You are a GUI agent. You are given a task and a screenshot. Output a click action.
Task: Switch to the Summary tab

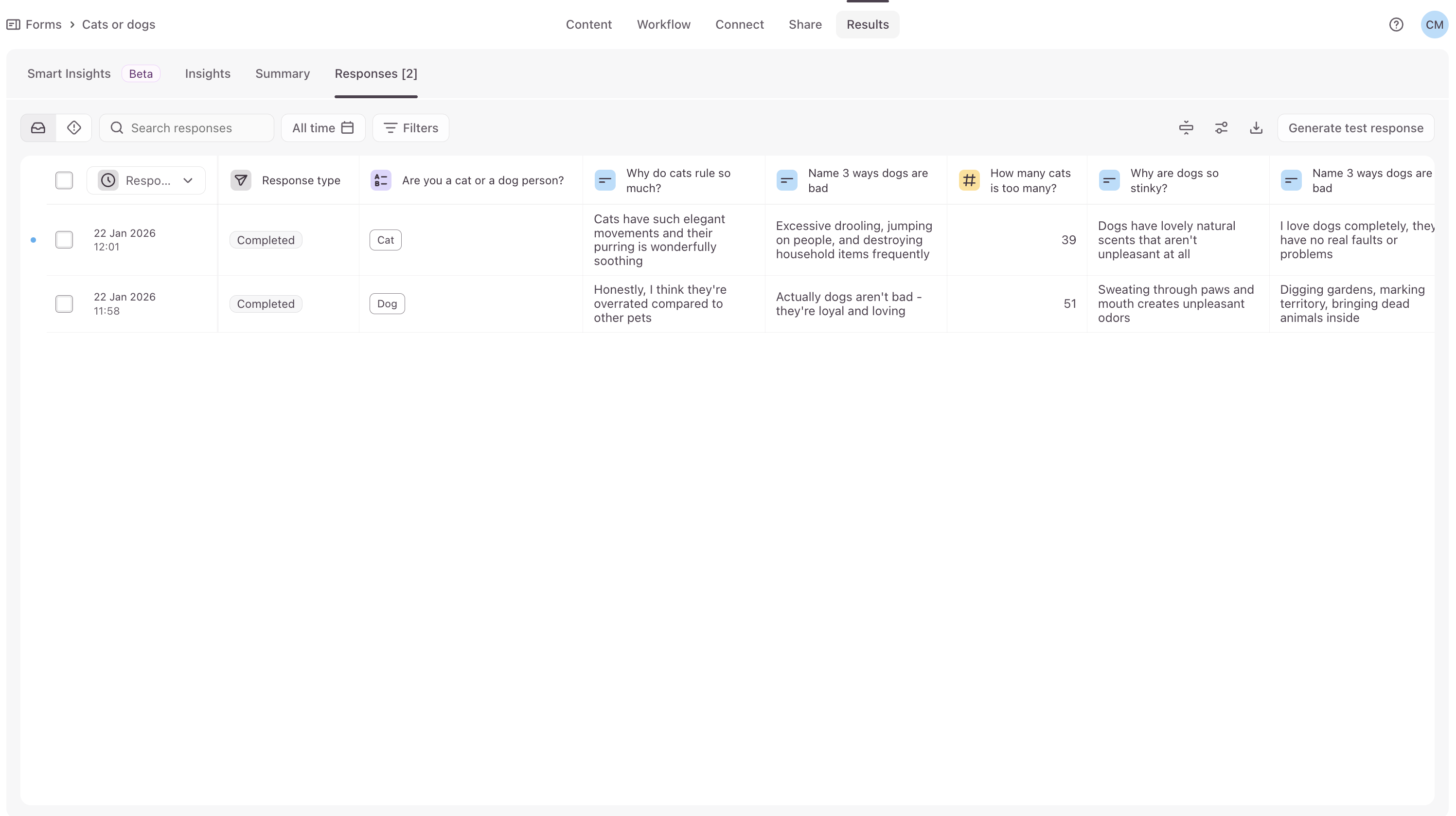click(x=282, y=73)
